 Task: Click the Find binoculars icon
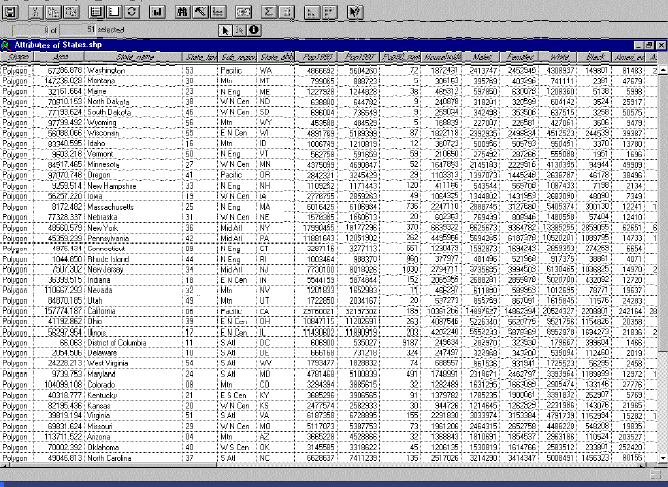(x=182, y=11)
